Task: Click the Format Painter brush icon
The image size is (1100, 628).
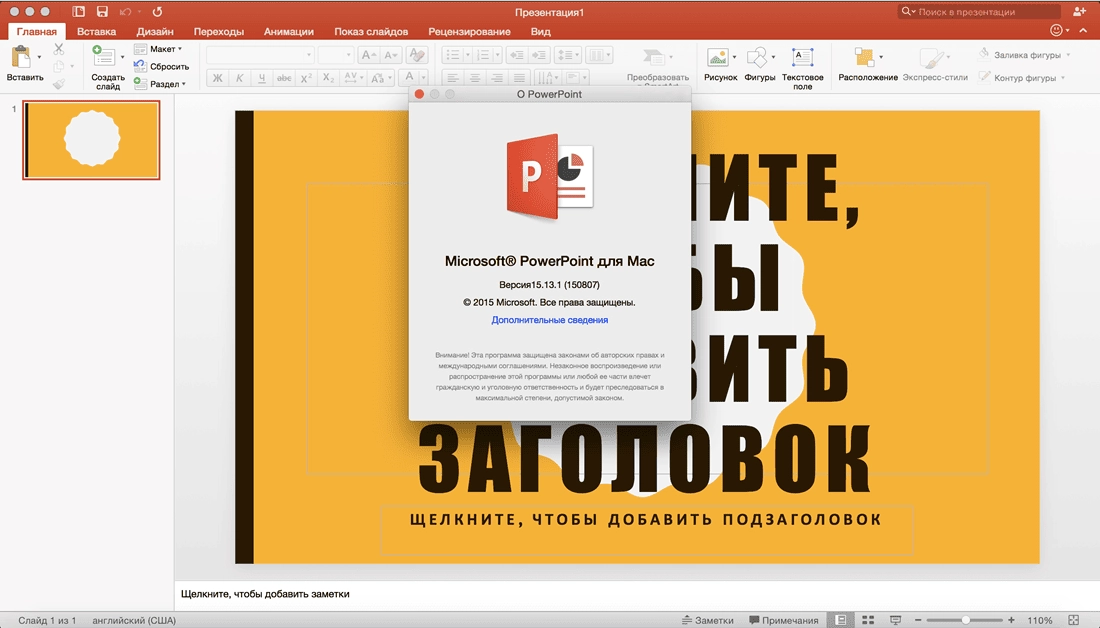Action: [x=59, y=83]
